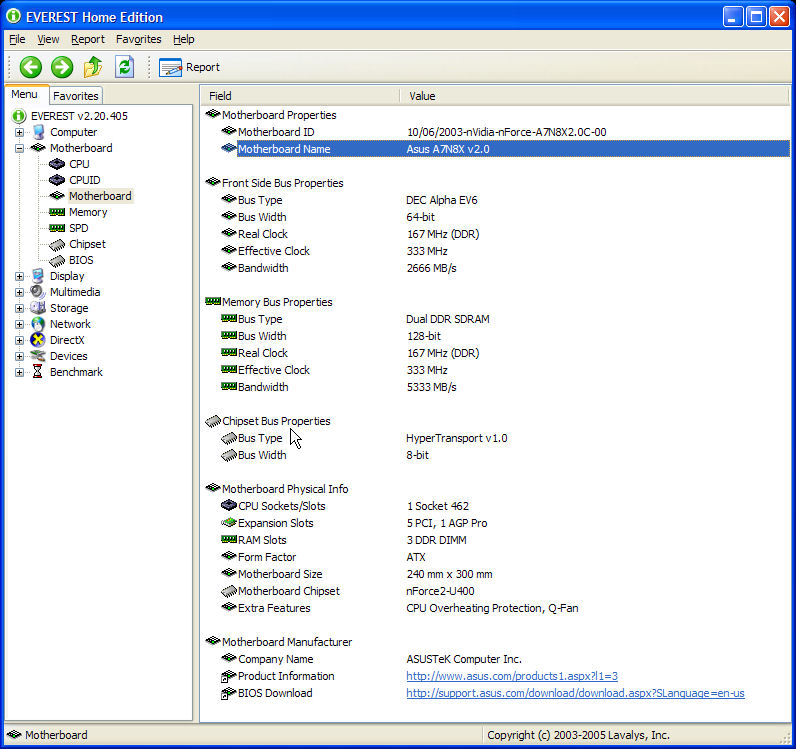796x749 pixels.
Task: Click the Expansion Slots green card icon
Action: click(229, 523)
